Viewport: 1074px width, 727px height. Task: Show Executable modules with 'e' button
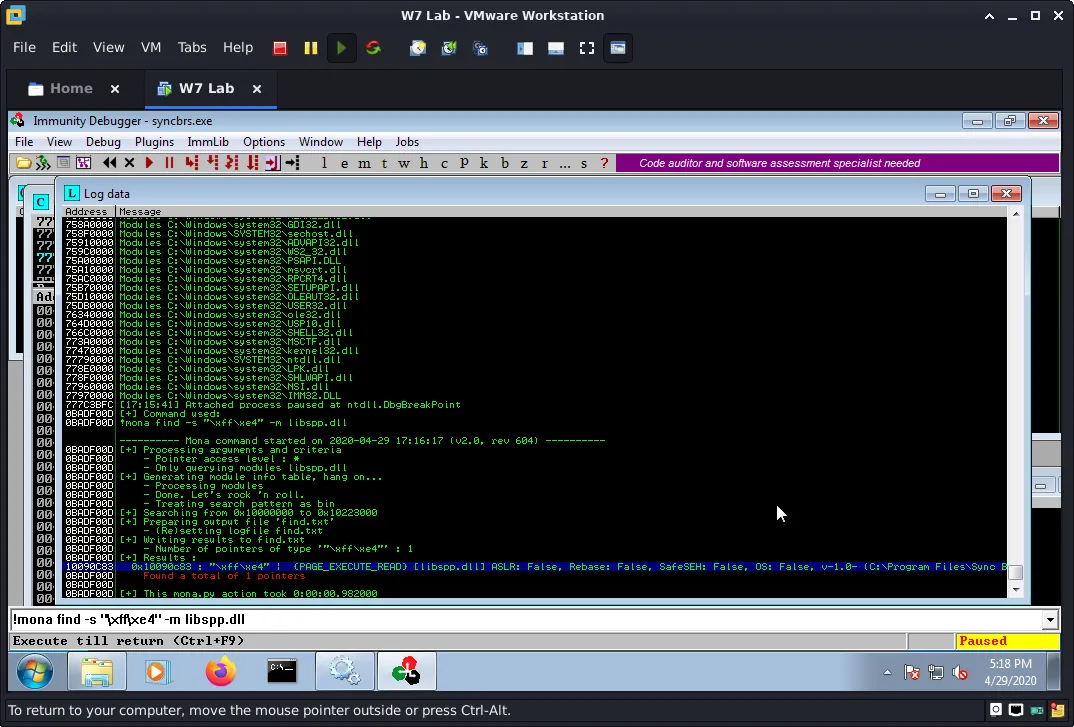(344, 163)
